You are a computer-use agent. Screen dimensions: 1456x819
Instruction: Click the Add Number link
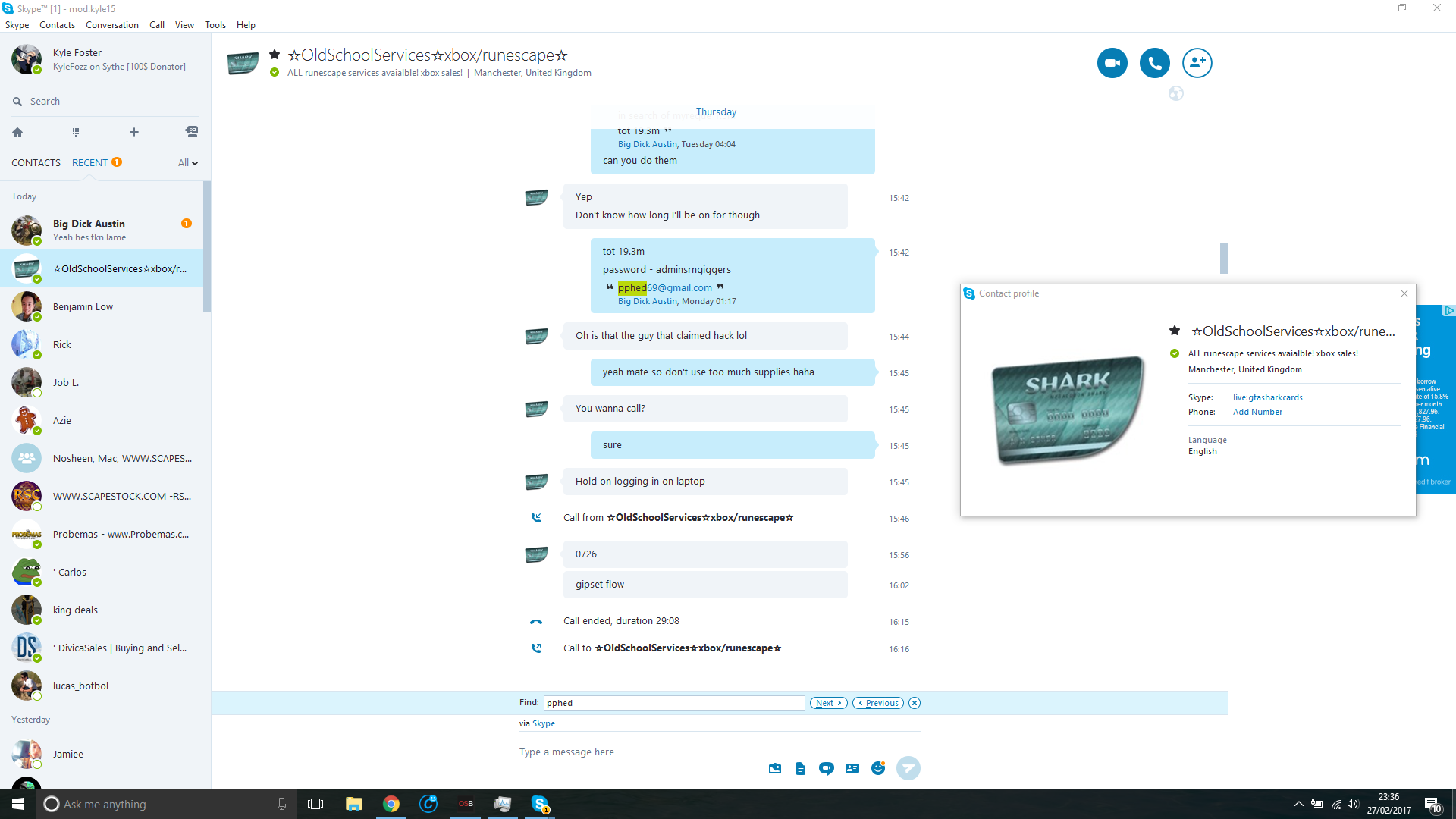pyautogui.click(x=1257, y=412)
